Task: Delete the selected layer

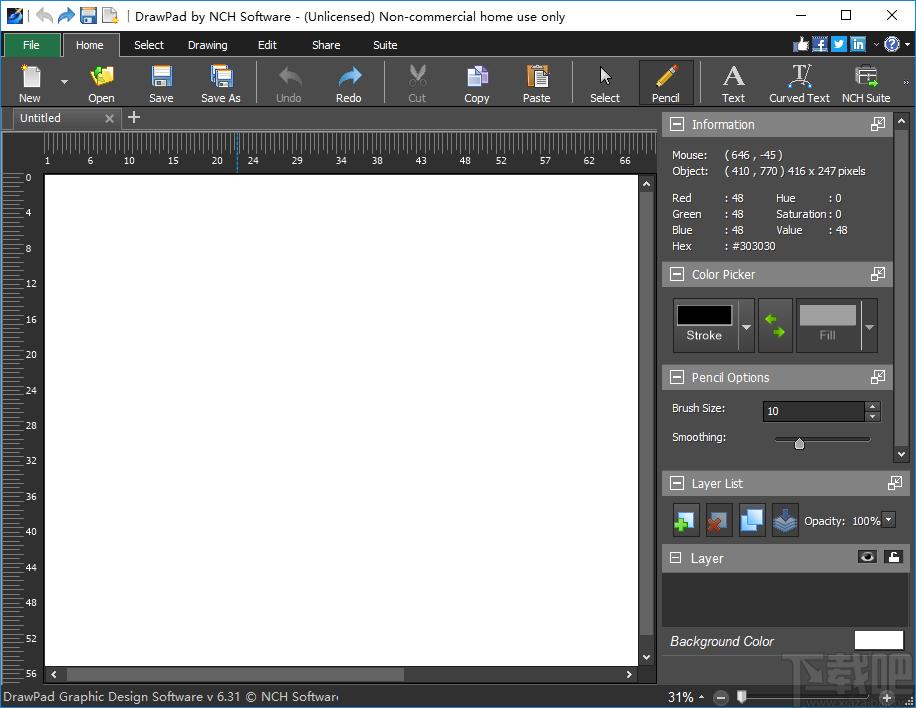Action: tap(718, 520)
